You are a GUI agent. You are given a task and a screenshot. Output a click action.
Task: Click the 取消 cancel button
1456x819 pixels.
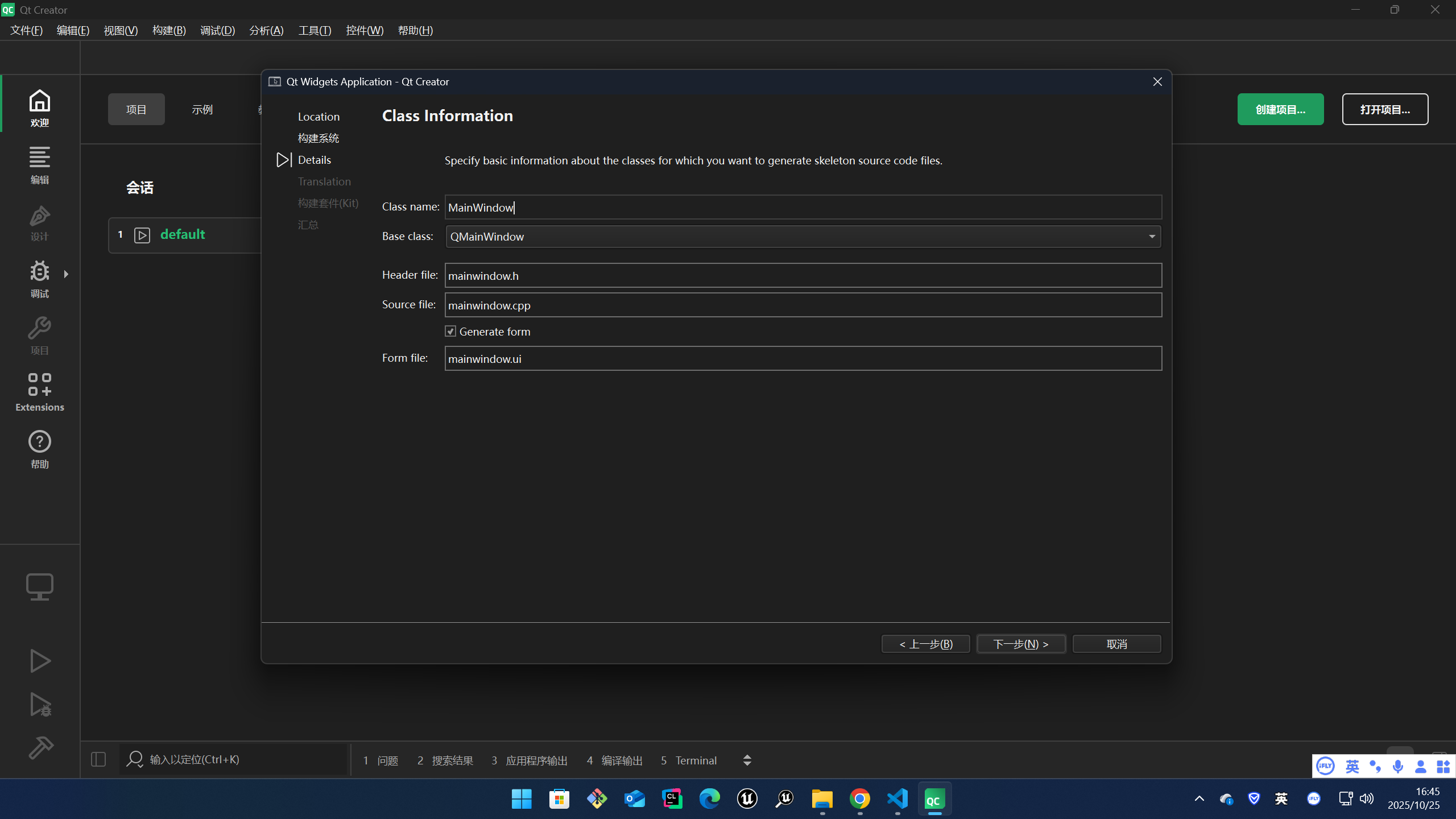1116,644
